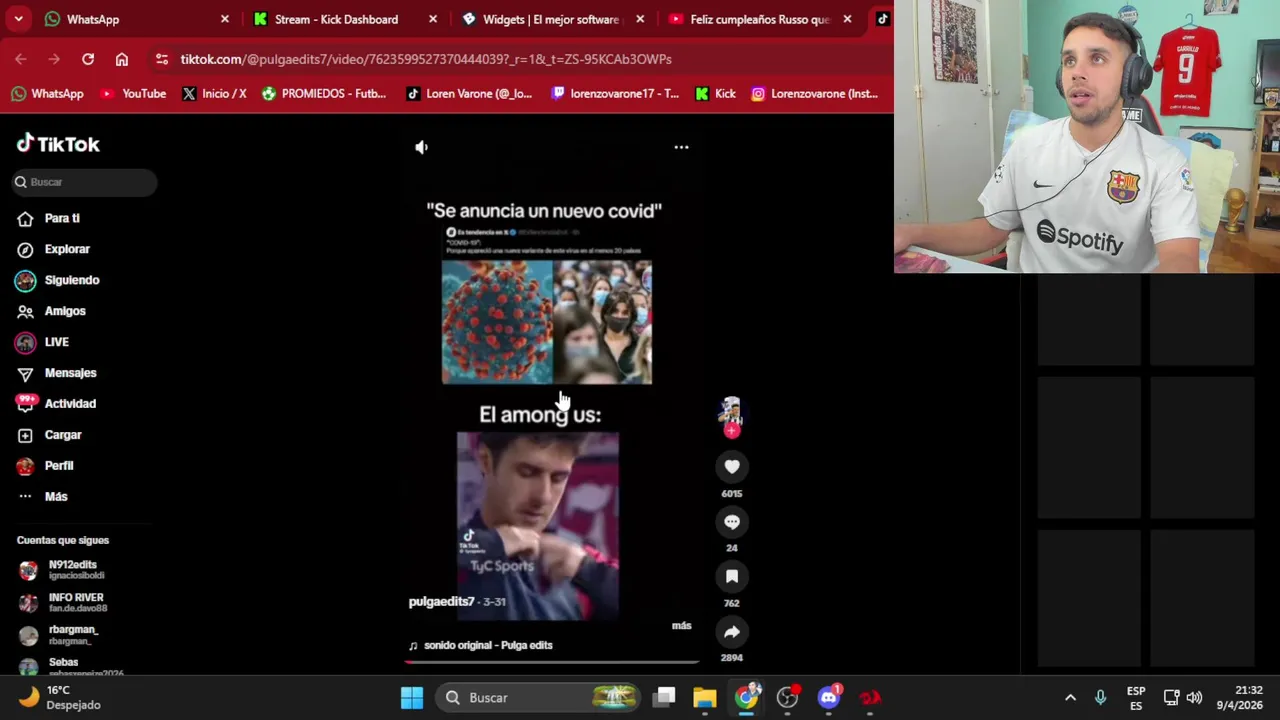Viewport: 1280px width, 720px height.
Task: Switch to the WhatsApp browser tab
Action: tap(135, 19)
